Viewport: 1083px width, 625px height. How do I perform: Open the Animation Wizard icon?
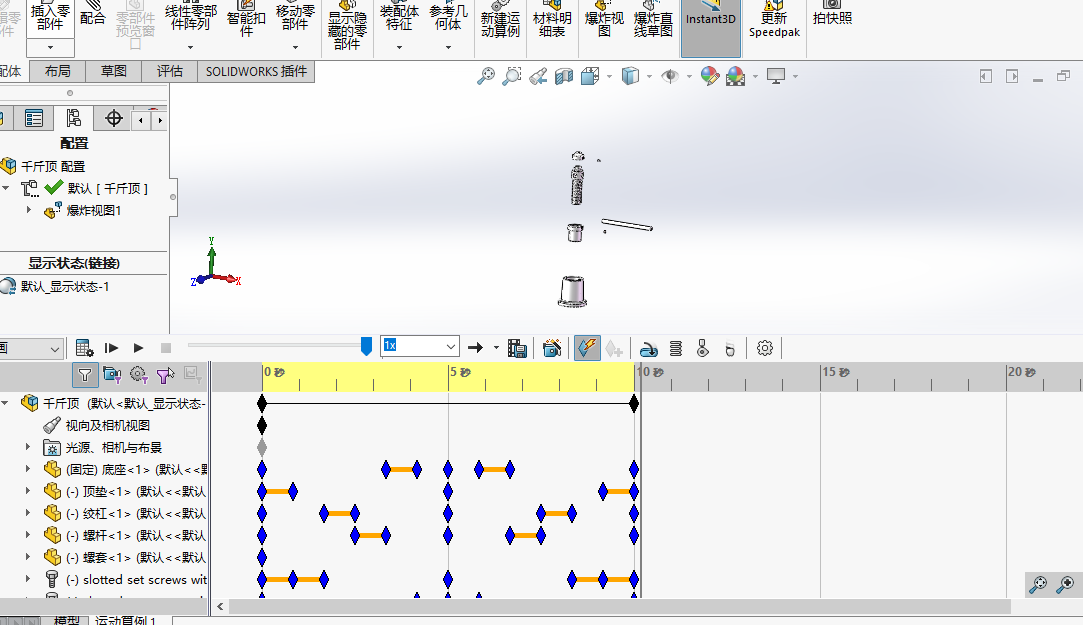pos(552,348)
